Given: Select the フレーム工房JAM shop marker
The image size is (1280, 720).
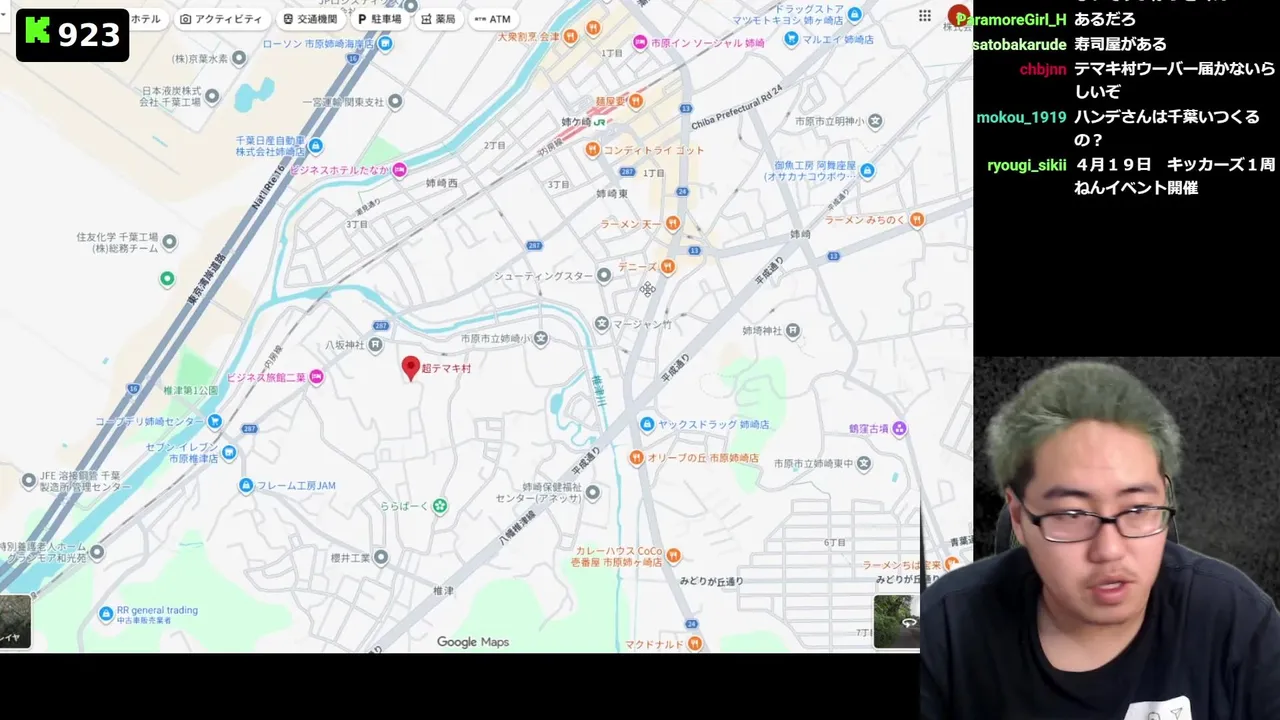Looking at the screenshot, I should [246, 486].
